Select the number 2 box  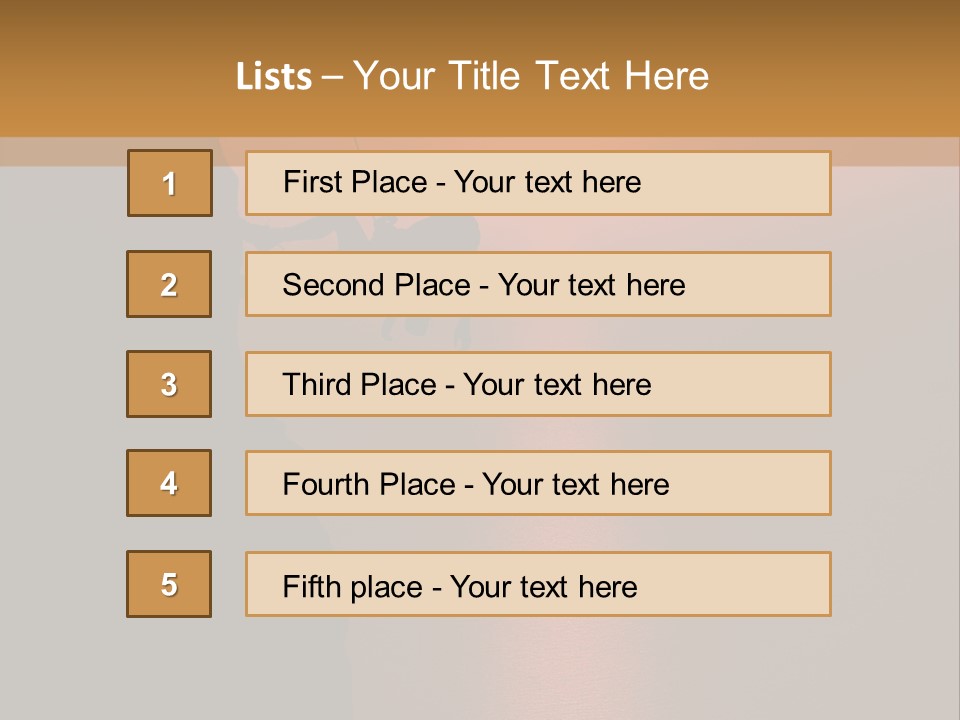coord(169,284)
